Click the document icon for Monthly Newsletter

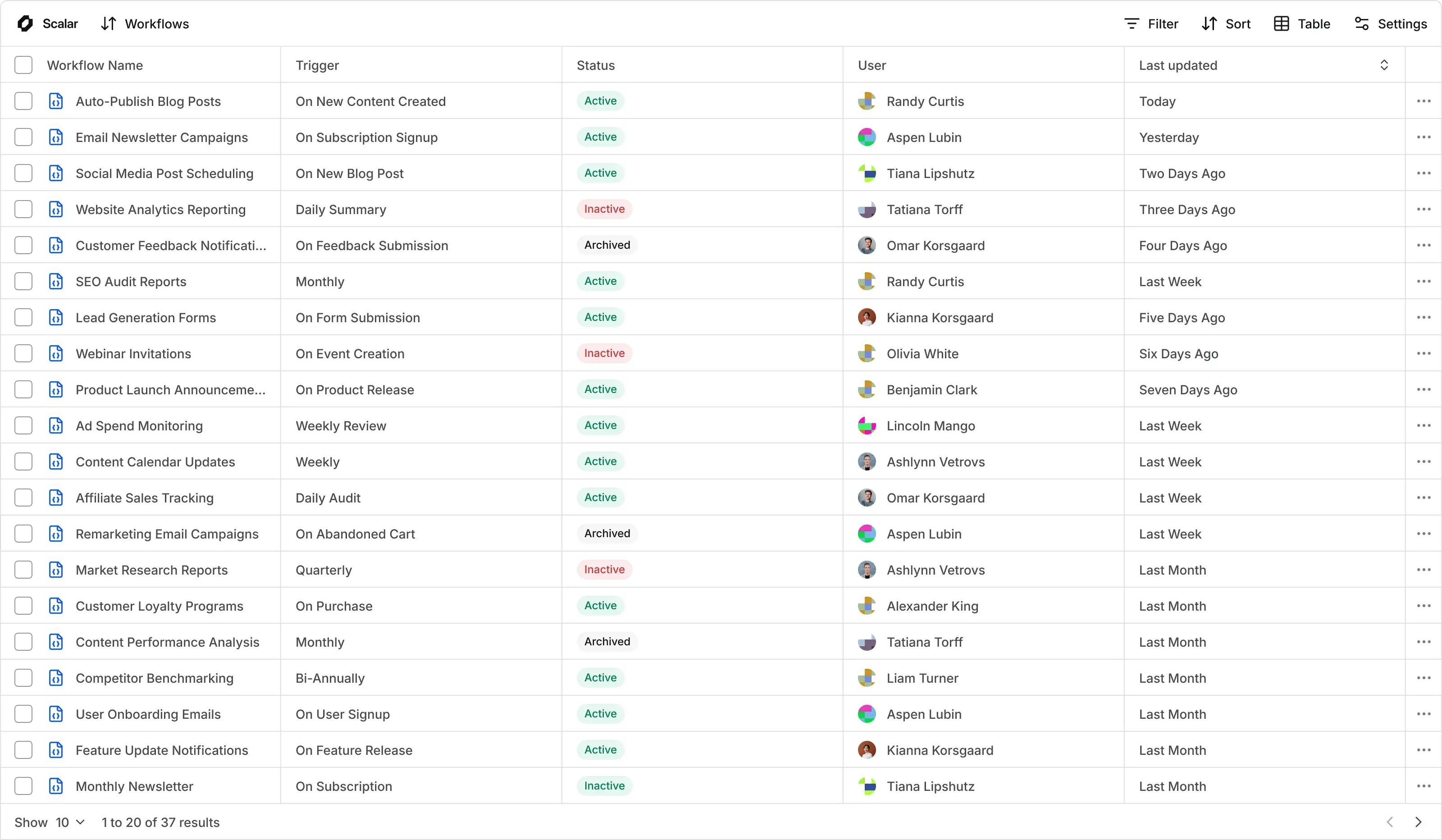coord(56,786)
